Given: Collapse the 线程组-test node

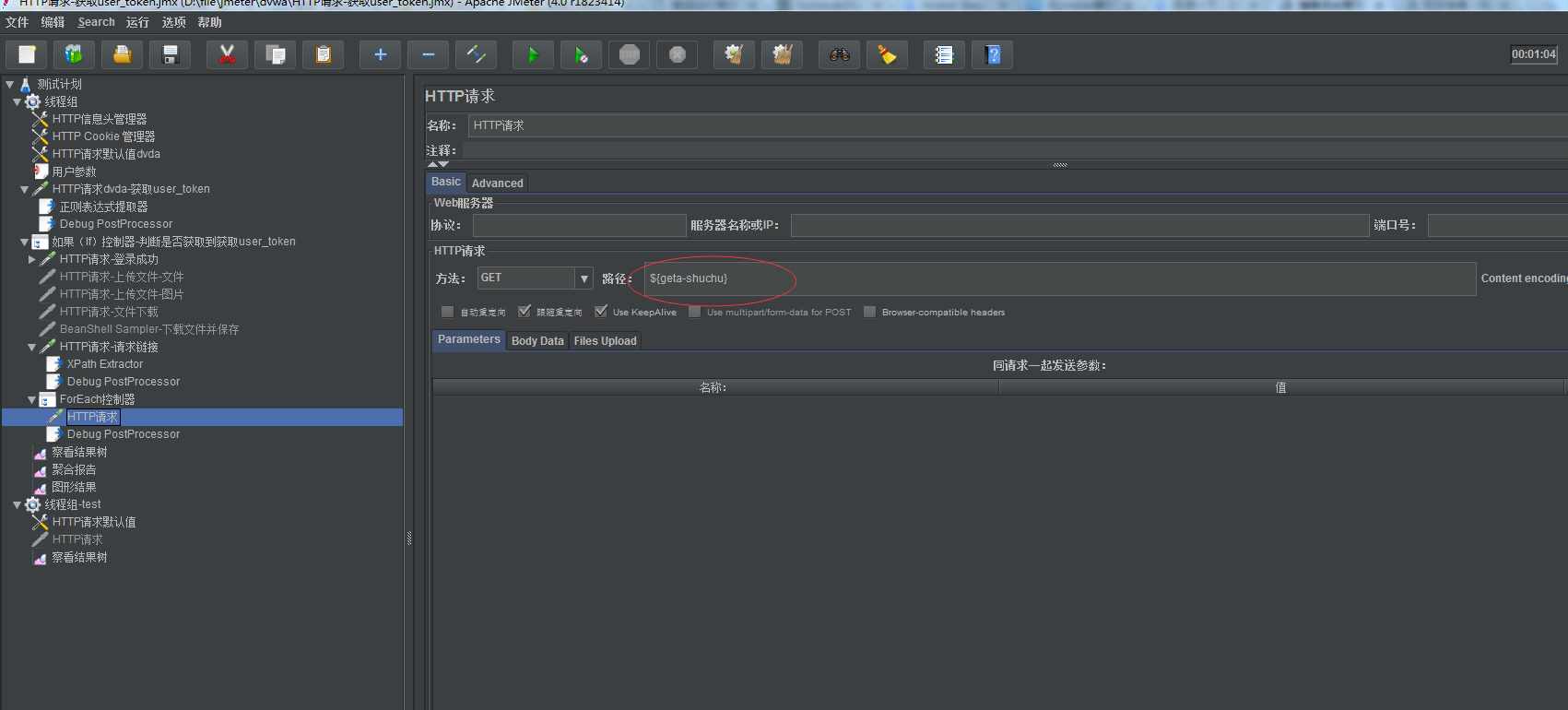Looking at the screenshot, I should [17, 504].
